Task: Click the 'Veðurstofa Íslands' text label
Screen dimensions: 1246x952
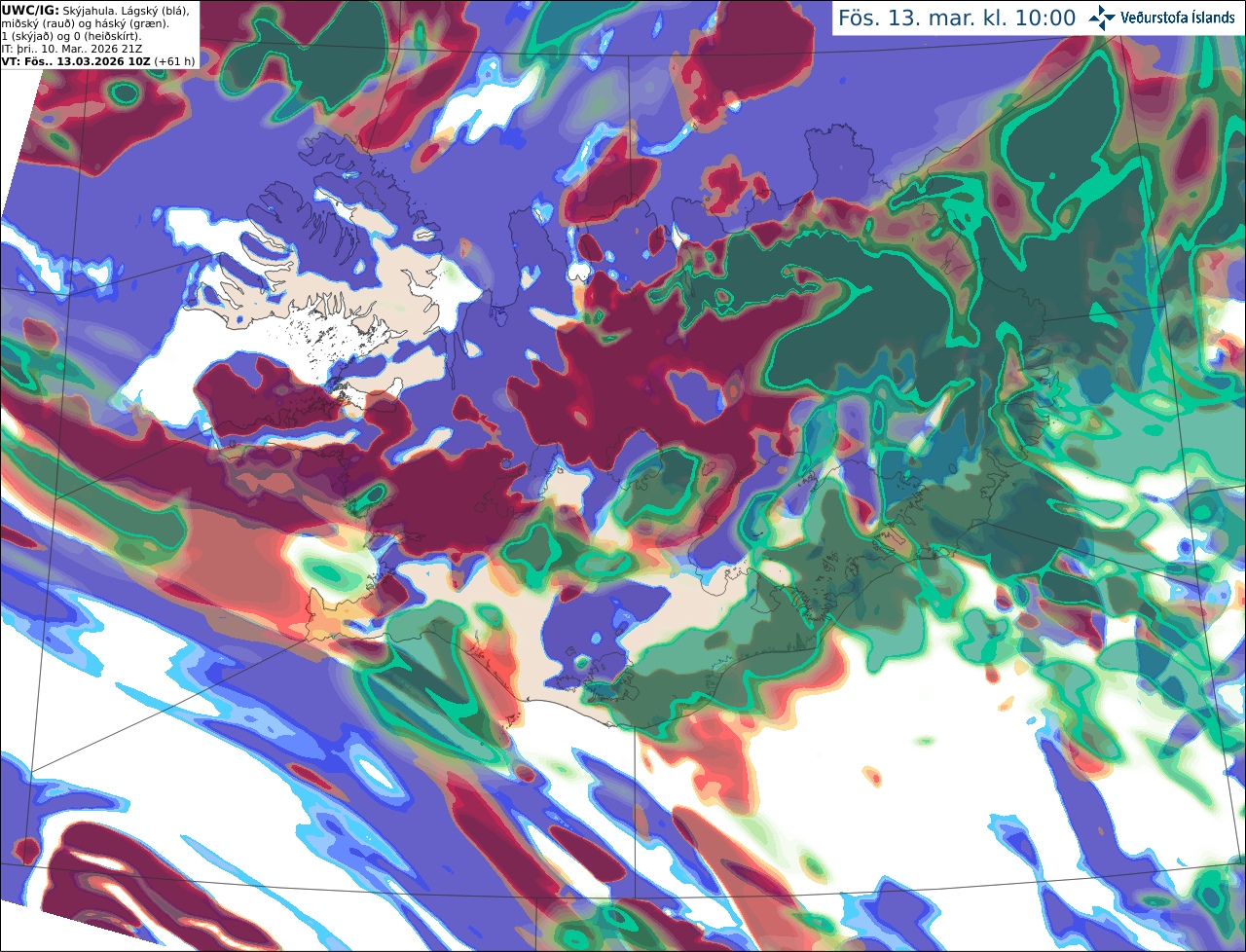Action: 1177,18
